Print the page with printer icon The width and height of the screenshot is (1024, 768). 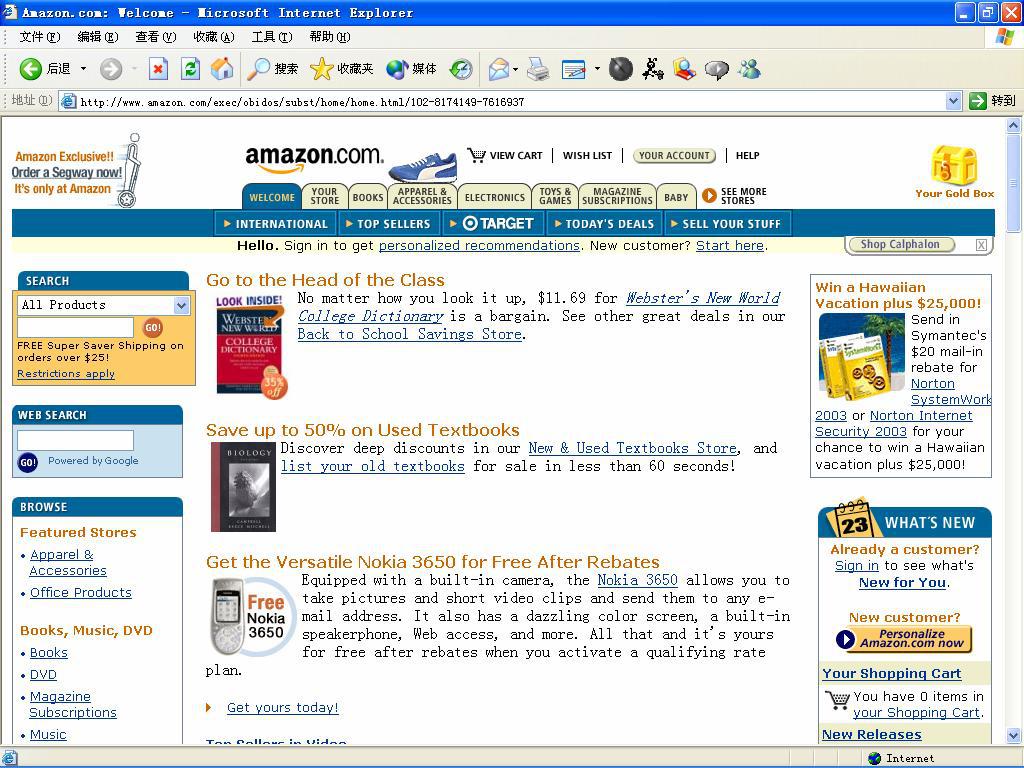(538, 69)
